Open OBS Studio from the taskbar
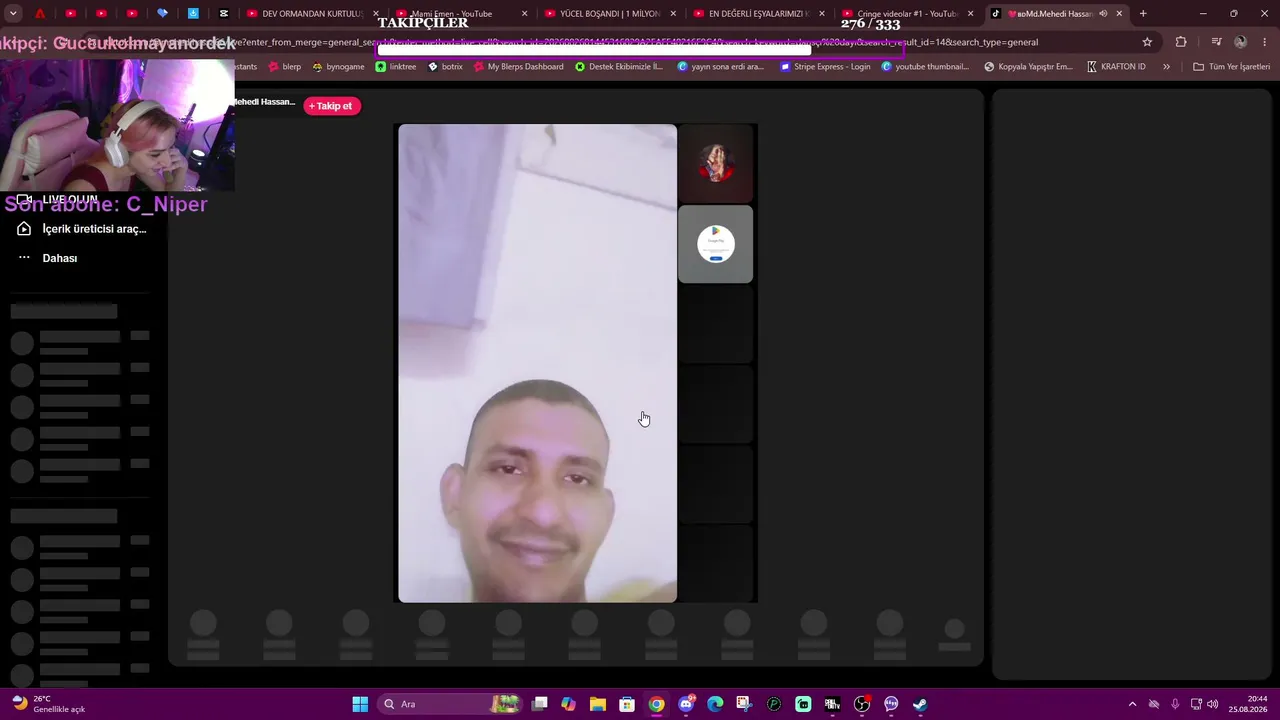This screenshot has height=720, width=1280. click(862, 704)
